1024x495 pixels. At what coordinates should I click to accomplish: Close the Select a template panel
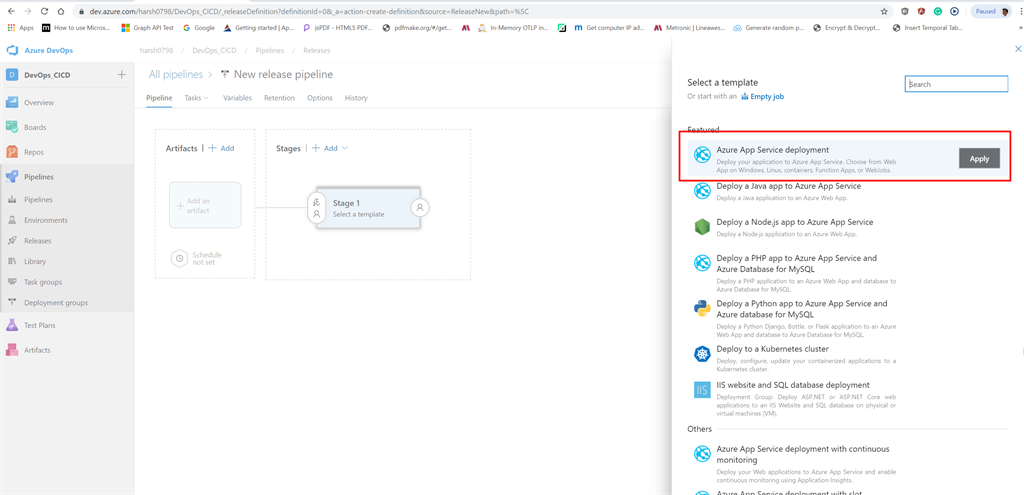(1017, 49)
